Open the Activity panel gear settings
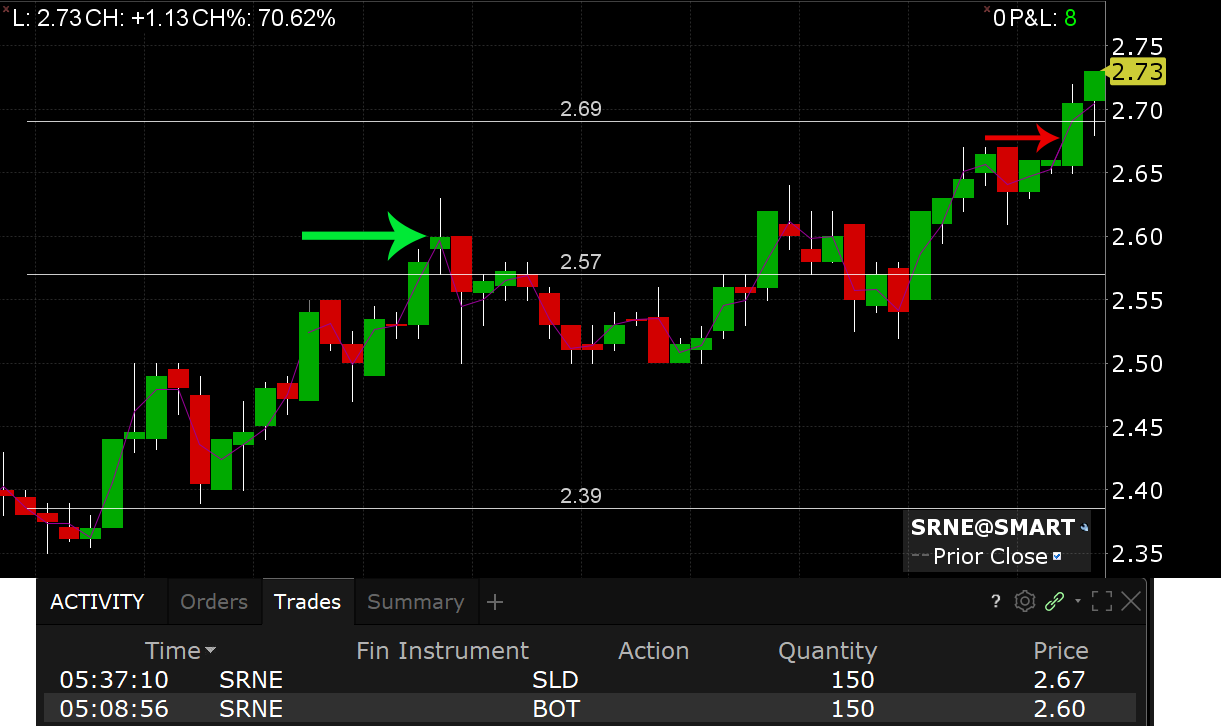Image resolution: width=1221 pixels, height=726 pixels. [x=1024, y=601]
